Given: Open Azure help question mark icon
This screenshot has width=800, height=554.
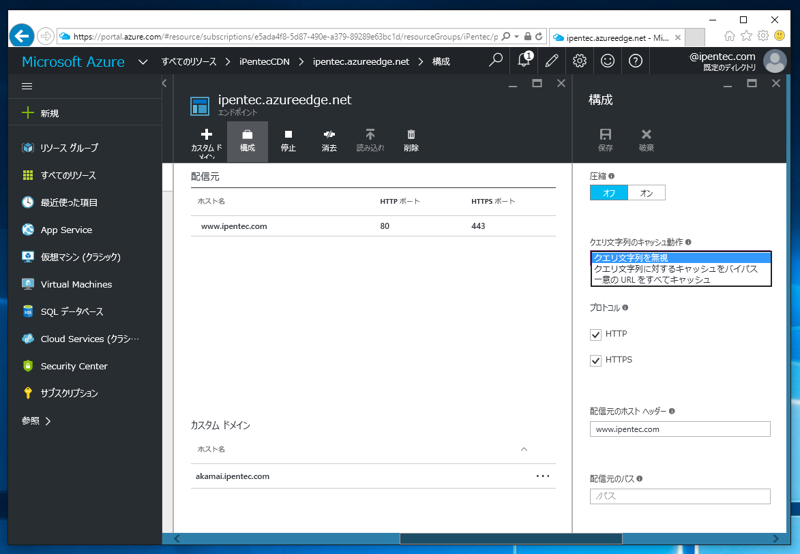Looking at the screenshot, I should click(x=635, y=61).
